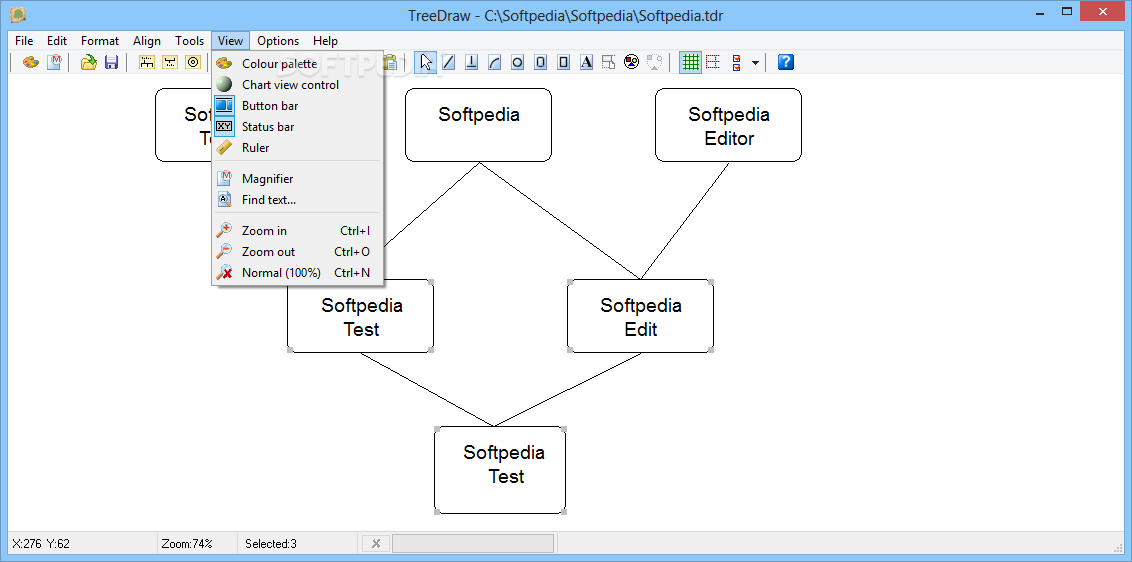This screenshot has width=1132, height=562.
Task: Click the greyed-out shield toolbar icon
Action: pos(654,62)
